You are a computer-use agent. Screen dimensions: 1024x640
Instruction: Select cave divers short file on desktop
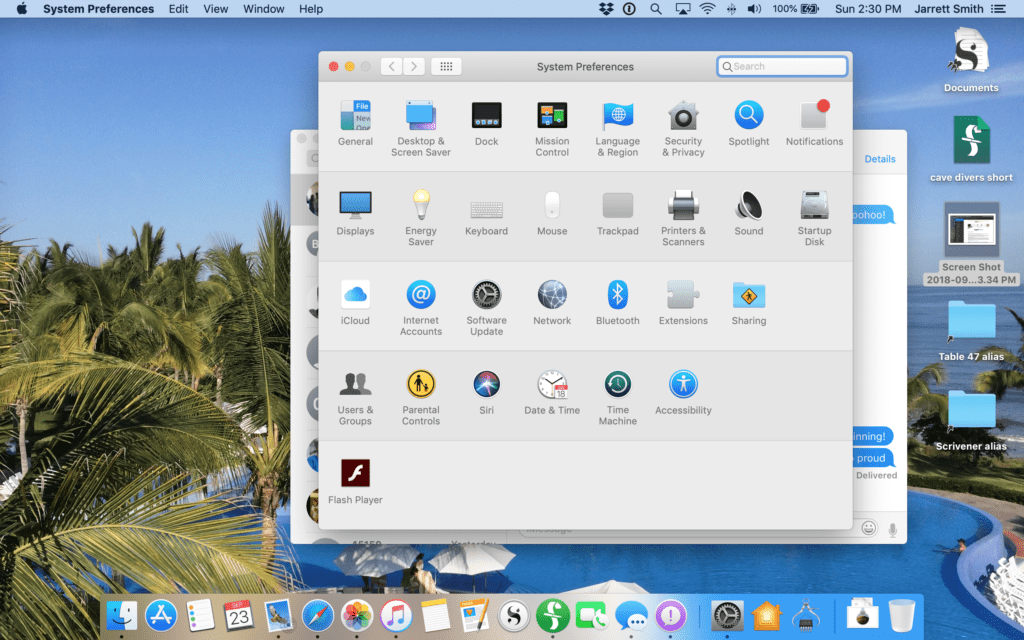pyautogui.click(x=971, y=149)
